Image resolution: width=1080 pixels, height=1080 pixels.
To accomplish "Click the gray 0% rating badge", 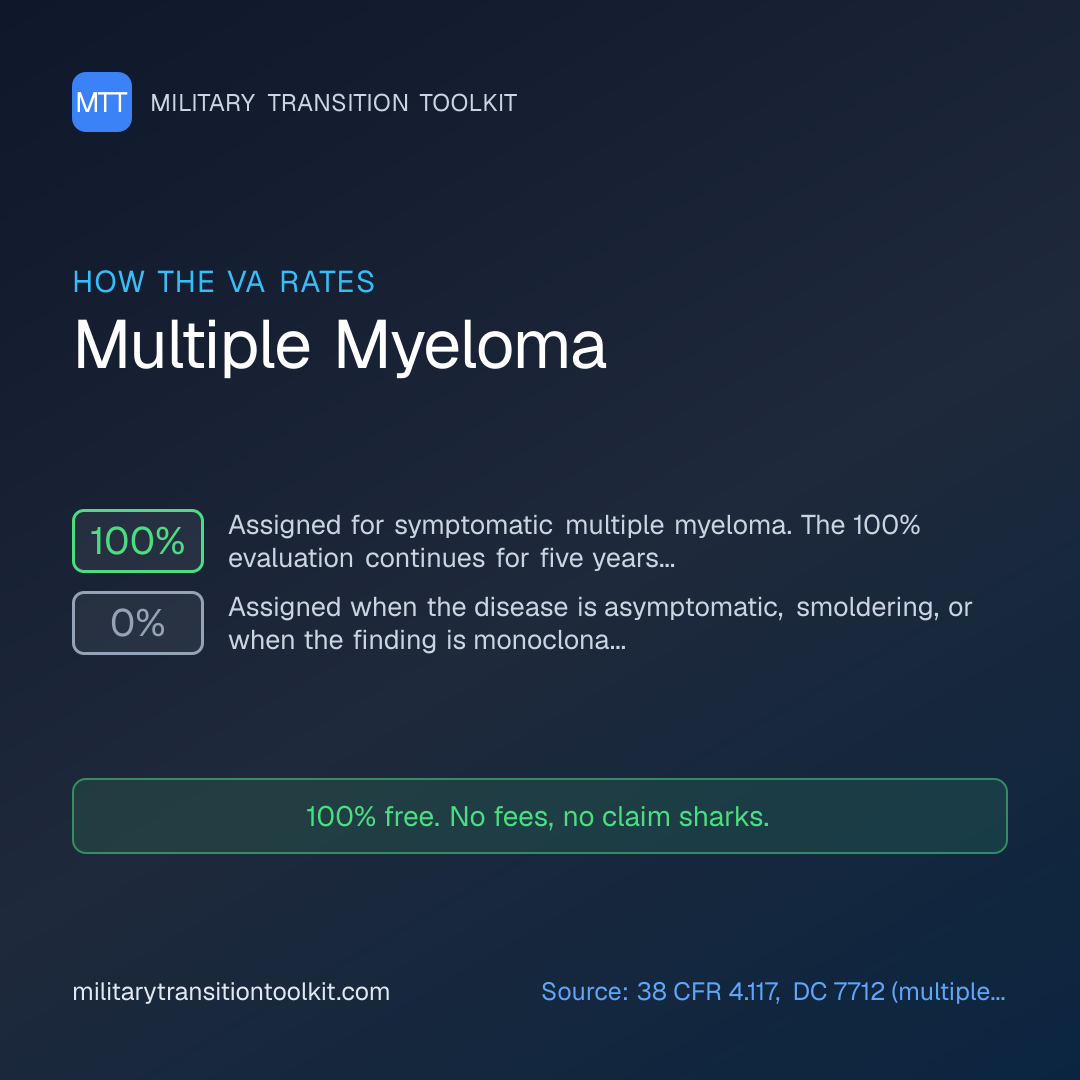I will (x=138, y=623).
